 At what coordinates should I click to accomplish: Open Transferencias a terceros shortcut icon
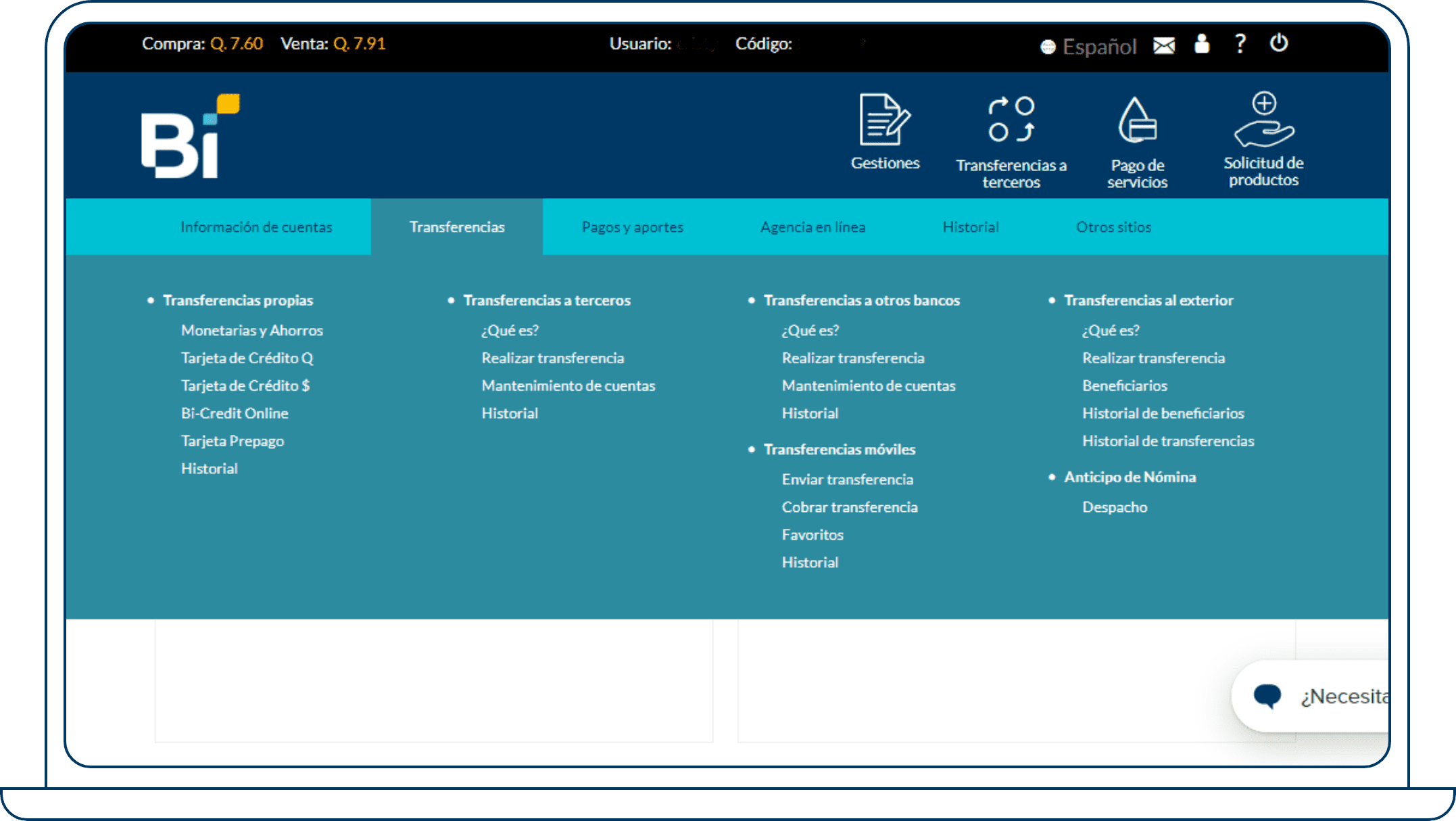1011,120
